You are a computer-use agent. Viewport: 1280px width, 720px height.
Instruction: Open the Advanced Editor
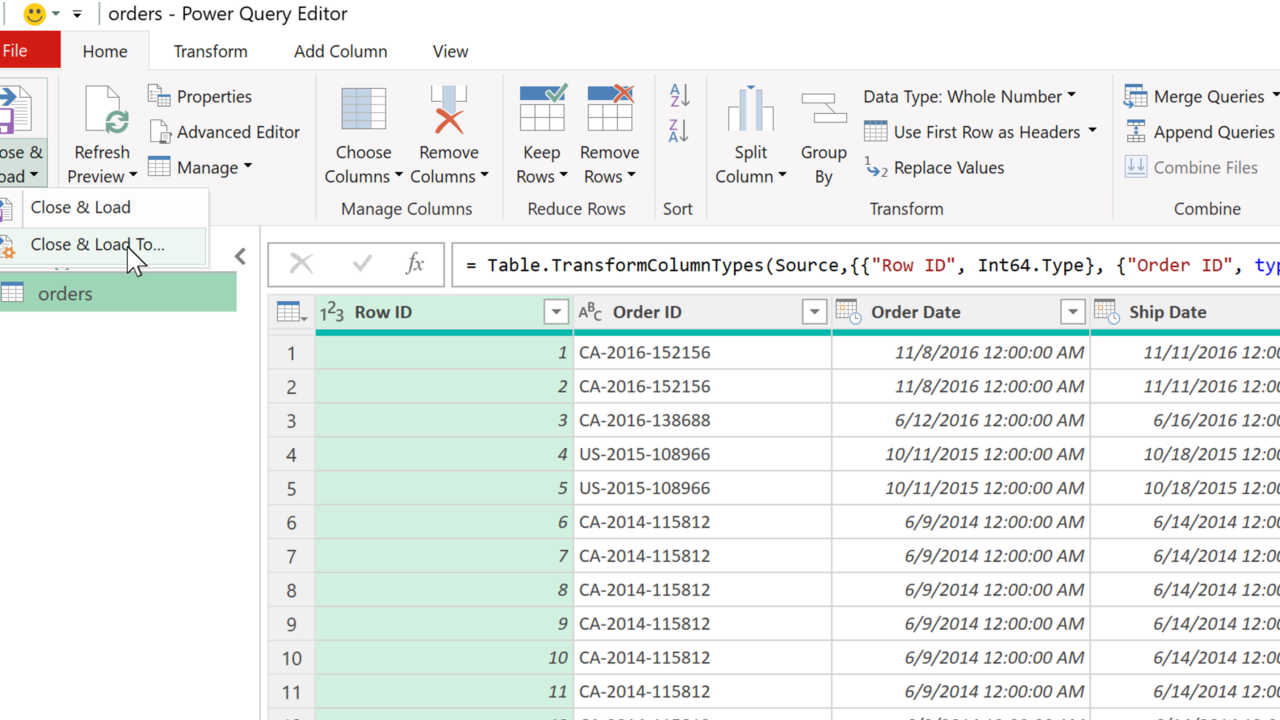click(x=225, y=132)
